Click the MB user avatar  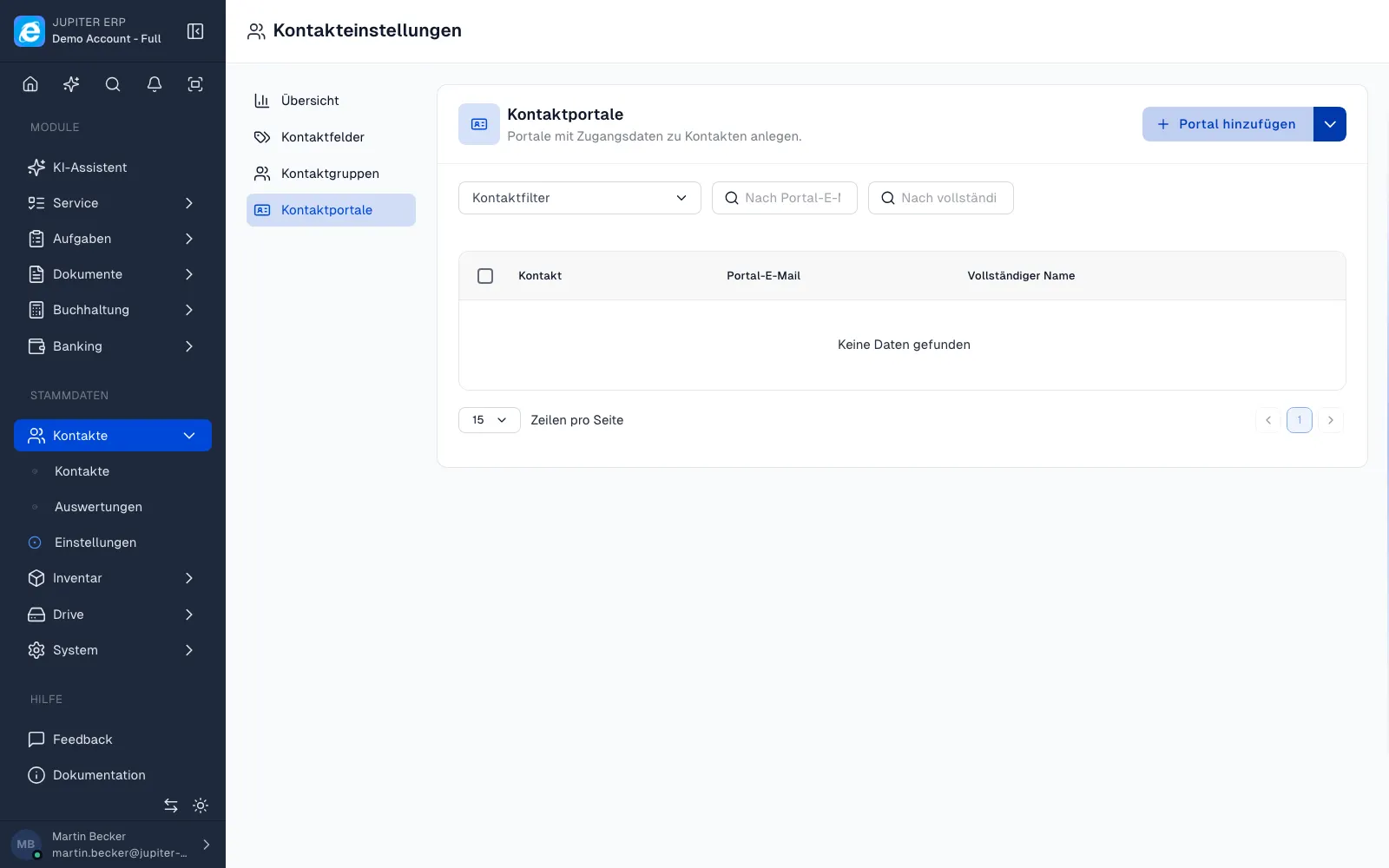(x=26, y=845)
